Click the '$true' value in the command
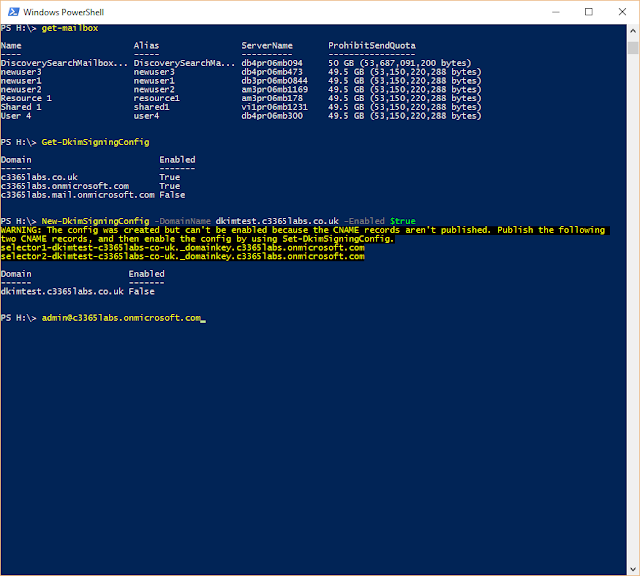This screenshot has width=640, height=576. (x=402, y=221)
